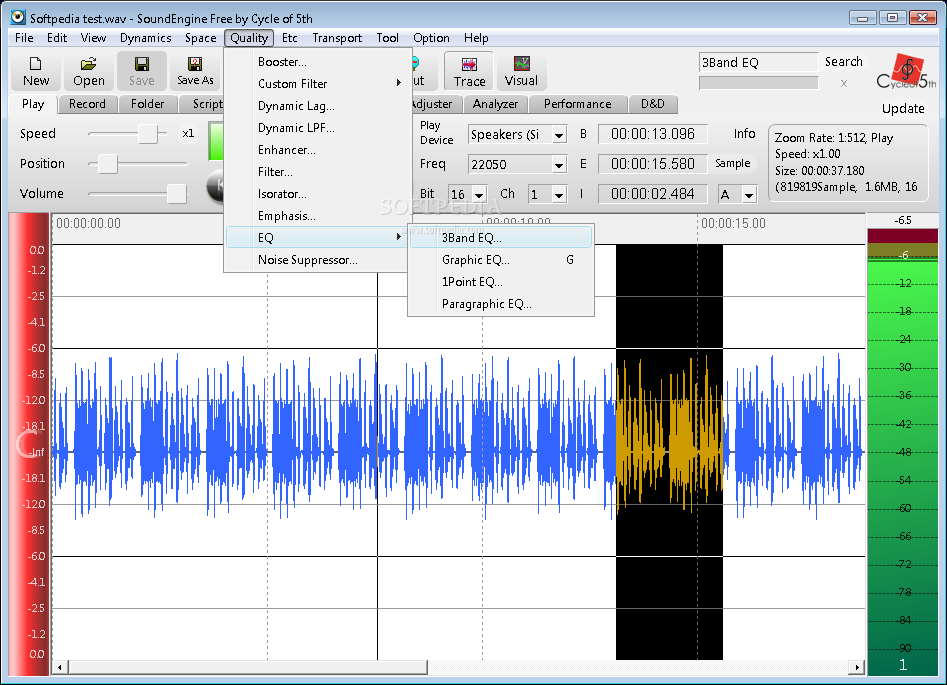Switch to the Performance tab
This screenshot has height=685, width=947.
(x=577, y=104)
